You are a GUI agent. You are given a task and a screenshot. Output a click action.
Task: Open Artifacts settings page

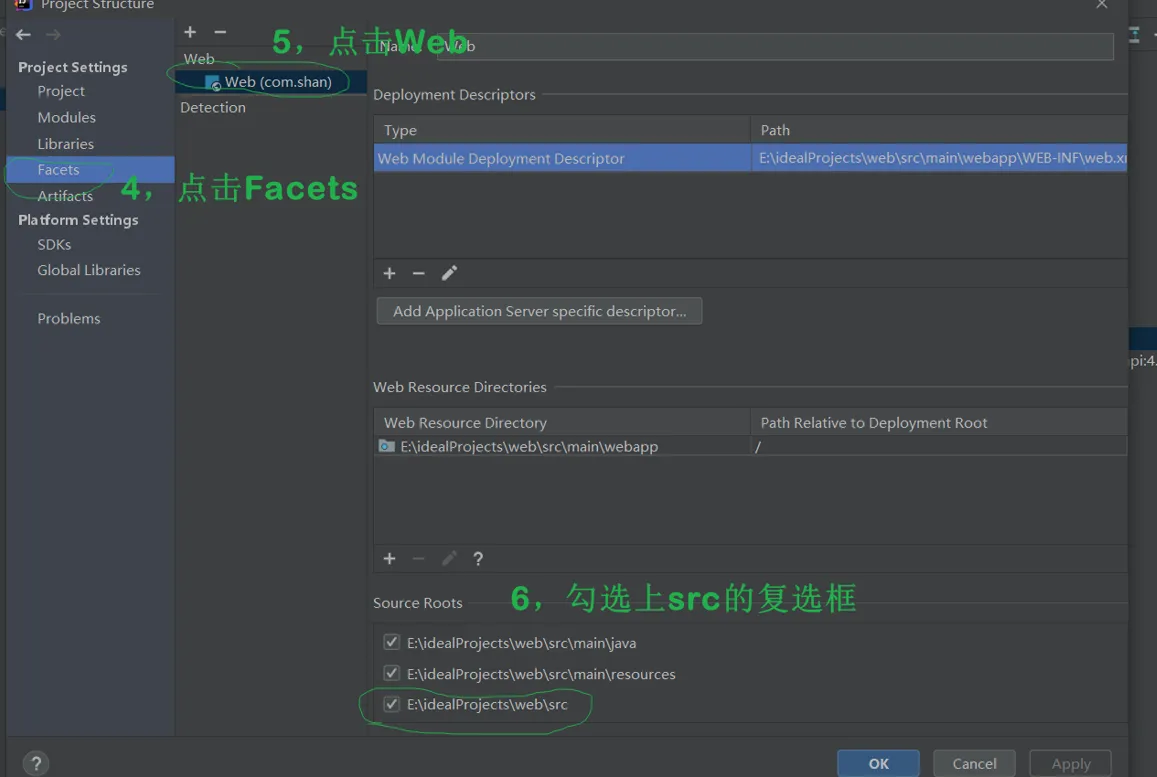point(65,196)
